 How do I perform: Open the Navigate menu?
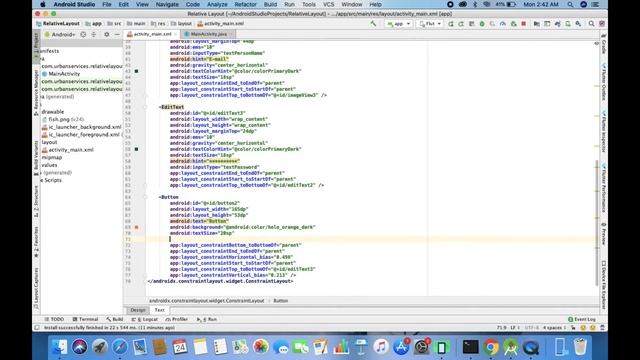pos(167,4)
